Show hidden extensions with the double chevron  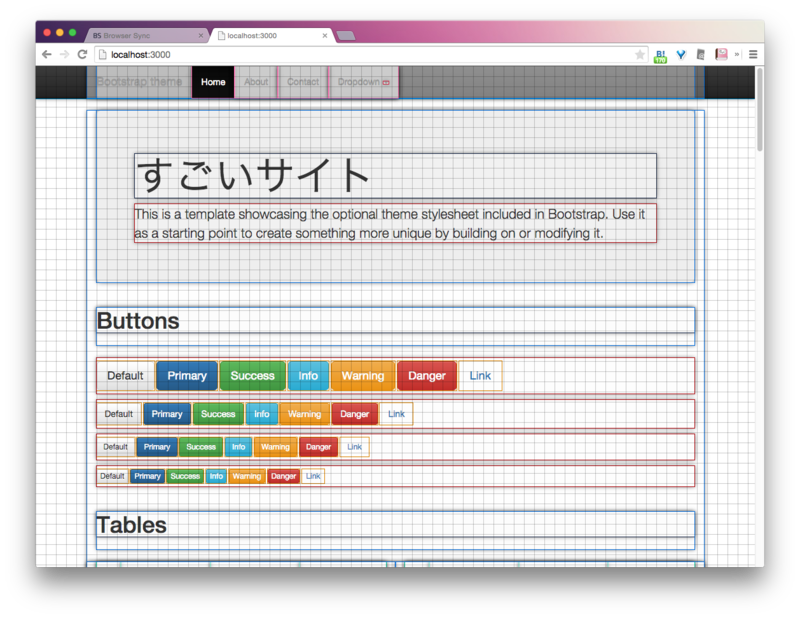(737, 54)
